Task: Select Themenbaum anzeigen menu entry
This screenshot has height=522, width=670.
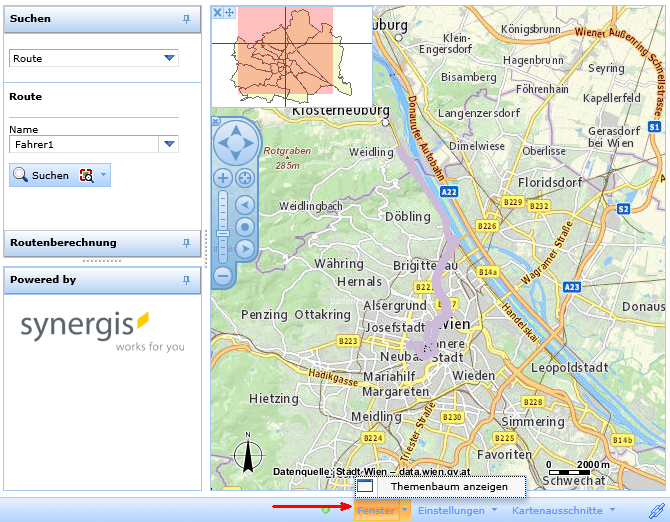Action: pos(443,487)
